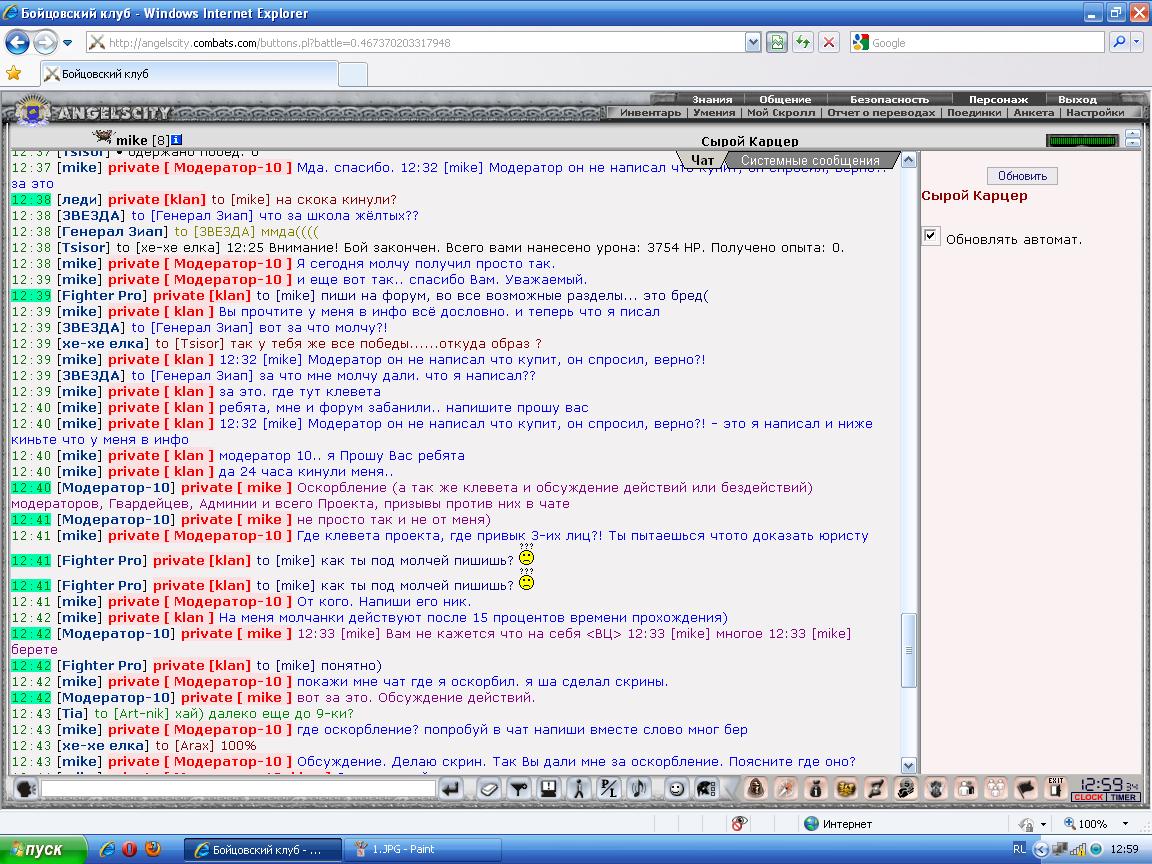Screen dimensions: 1152x864
Task: Open mike's info via blue i icon
Action: tap(176, 140)
